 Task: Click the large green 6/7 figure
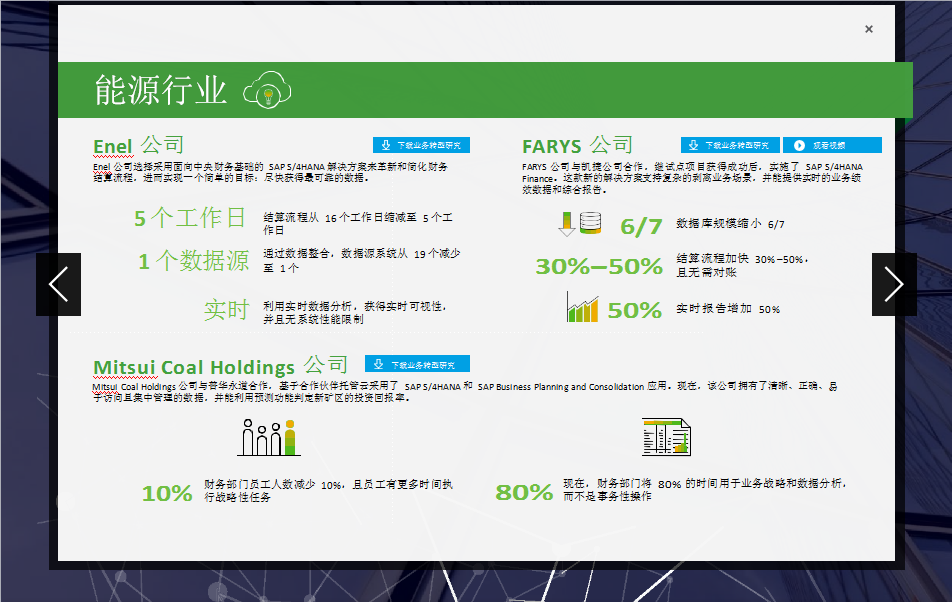641,227
